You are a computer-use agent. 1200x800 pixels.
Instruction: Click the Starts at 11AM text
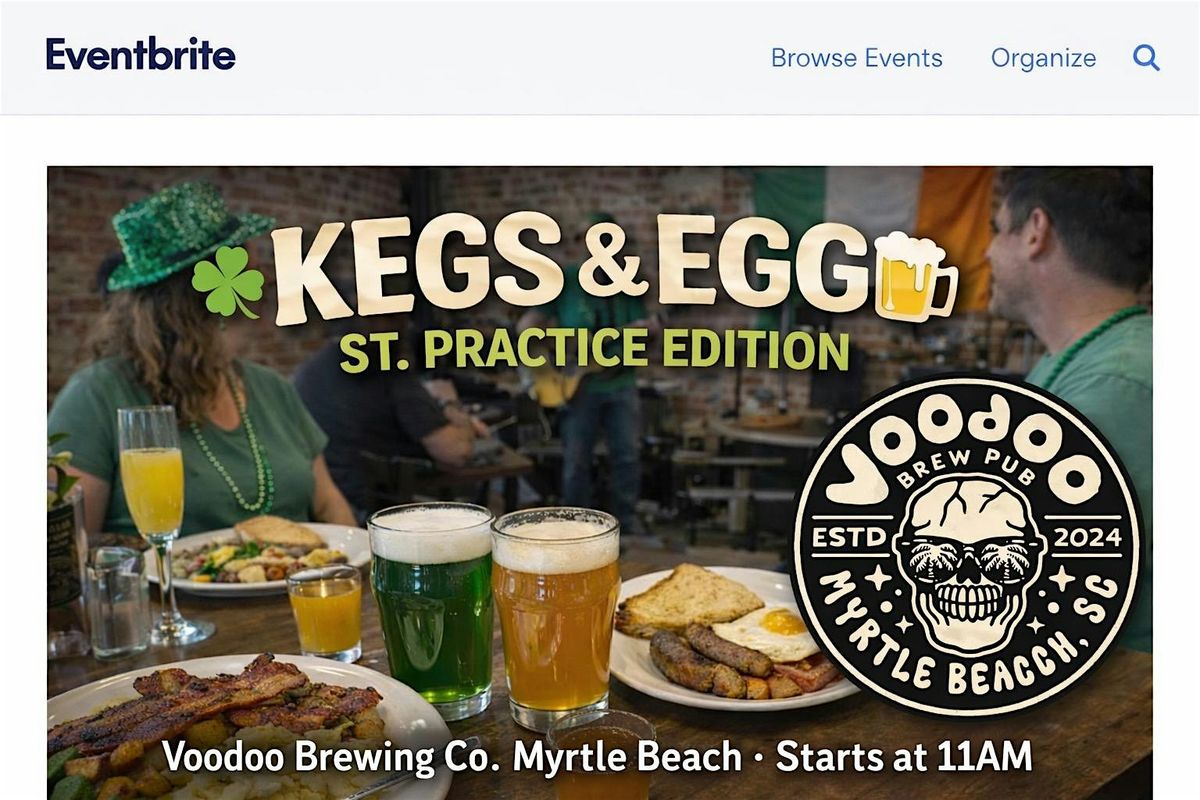[904, 756]
